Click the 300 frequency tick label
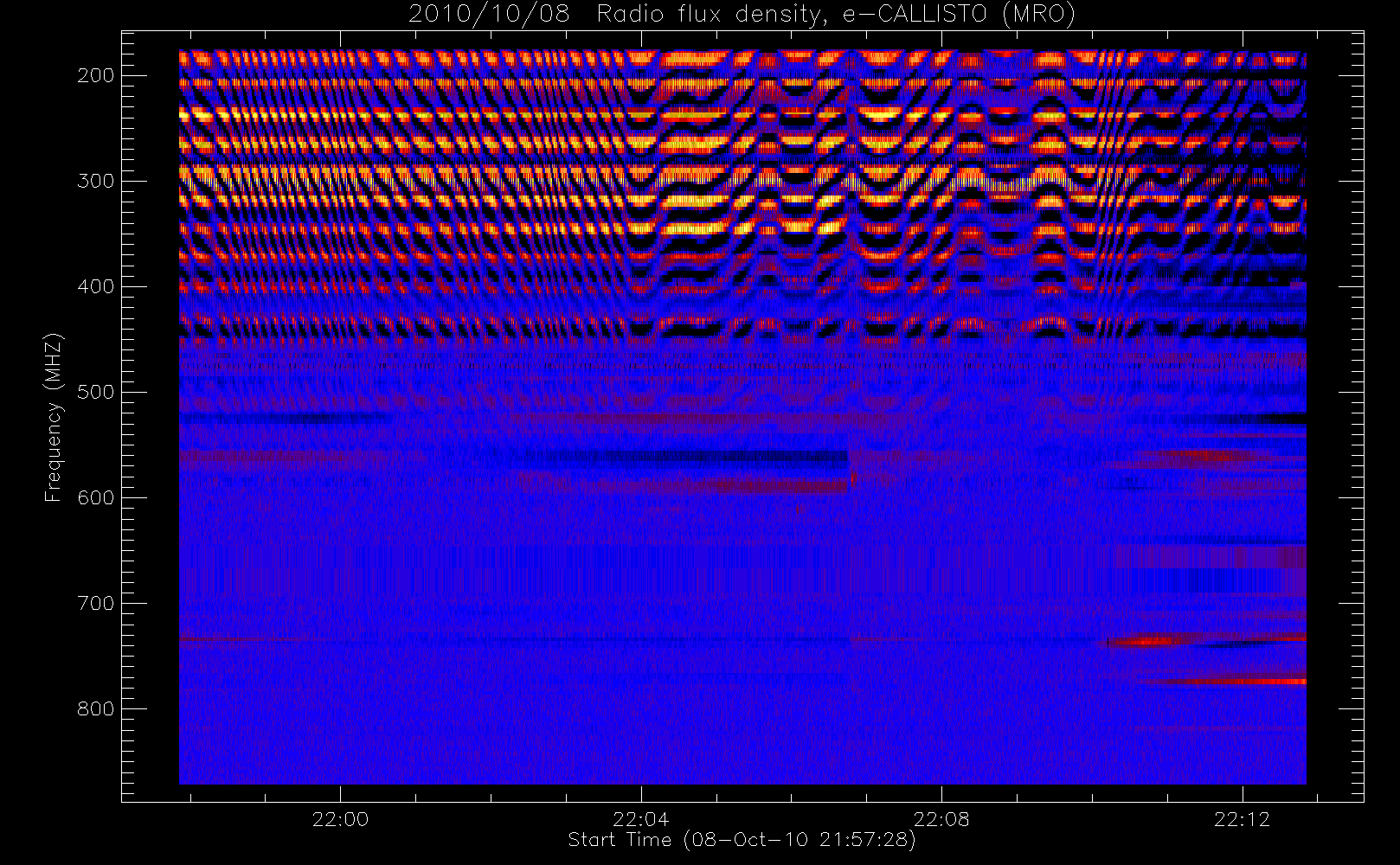The height and width of the screenshot is (865, 1400). click(96, 181)
